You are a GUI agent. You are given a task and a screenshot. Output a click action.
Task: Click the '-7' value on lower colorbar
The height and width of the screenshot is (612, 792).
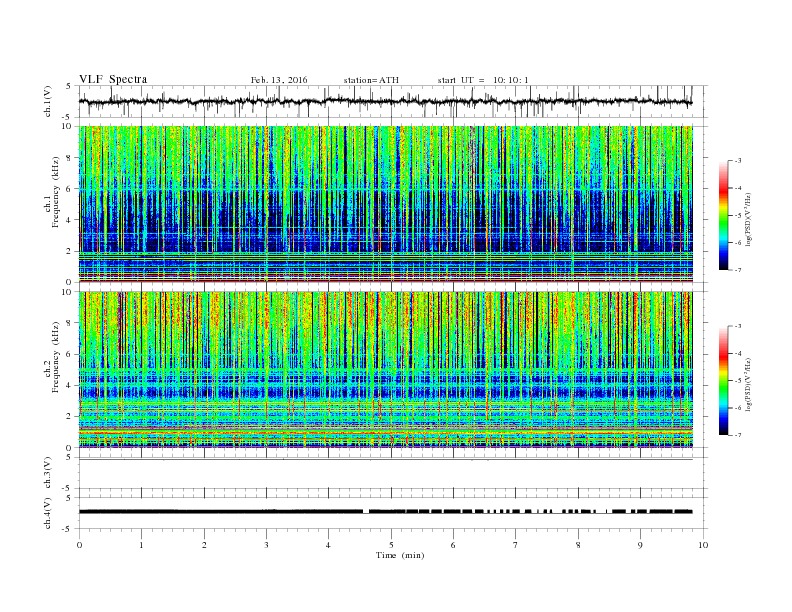738,435
